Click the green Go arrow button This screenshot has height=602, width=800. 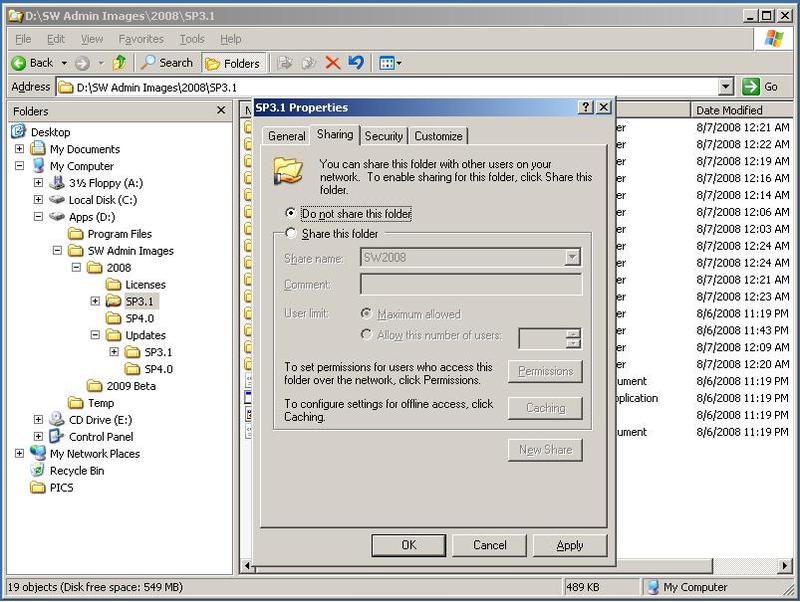pos(751,87)
